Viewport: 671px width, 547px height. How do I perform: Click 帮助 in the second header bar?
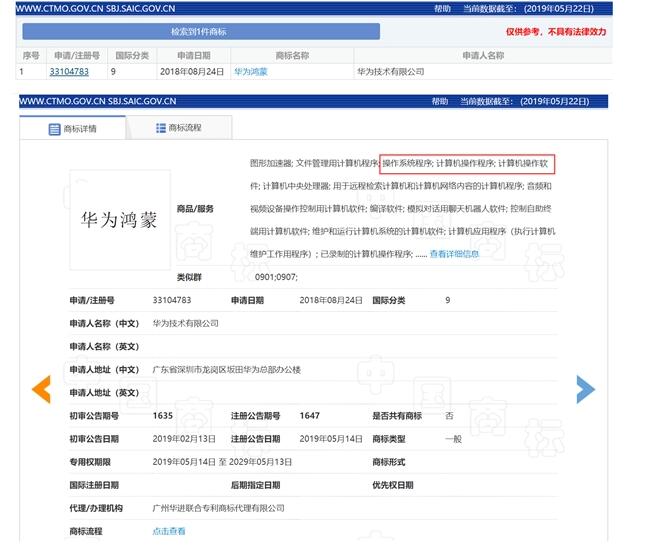pyautogui.click(x=439, y=101)
